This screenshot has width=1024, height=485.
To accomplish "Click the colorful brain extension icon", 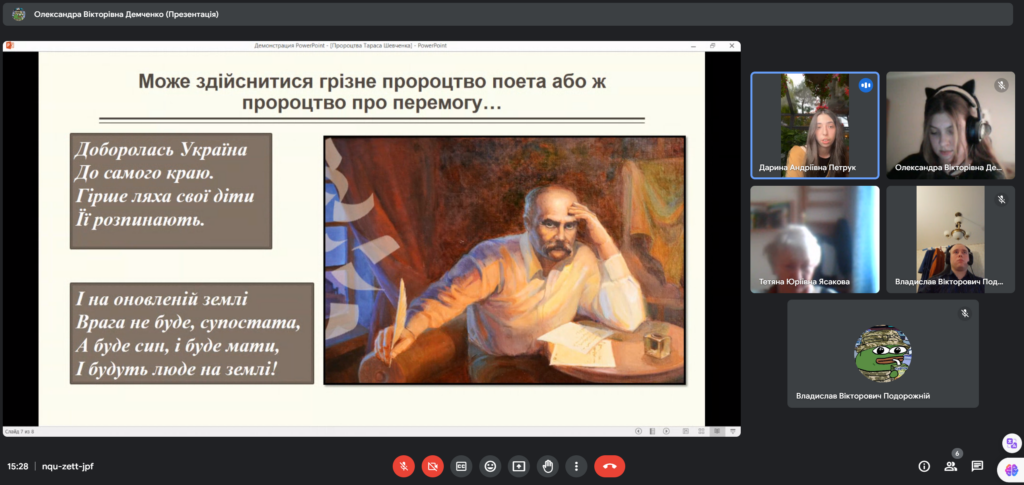I will point(1011,469).
